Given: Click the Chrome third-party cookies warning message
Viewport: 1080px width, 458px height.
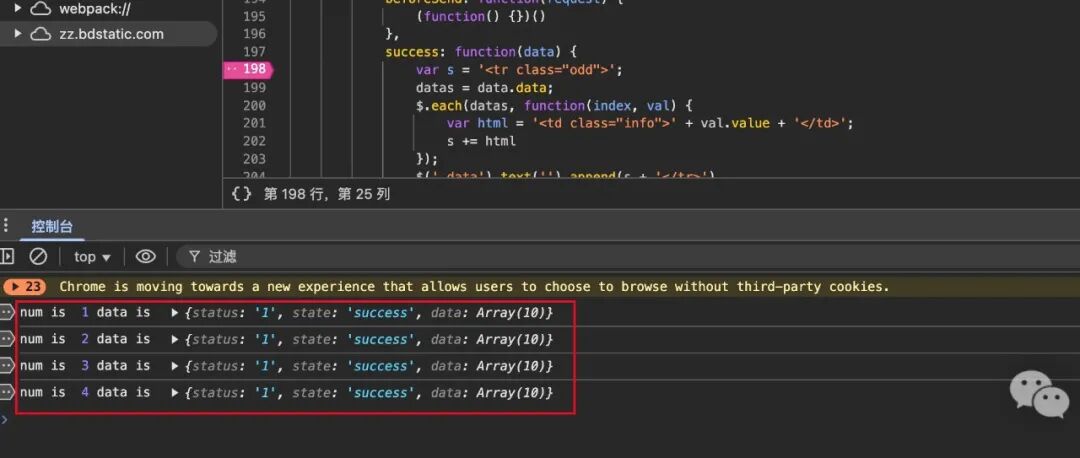Looking at the screenshot, I should [475, 287].
